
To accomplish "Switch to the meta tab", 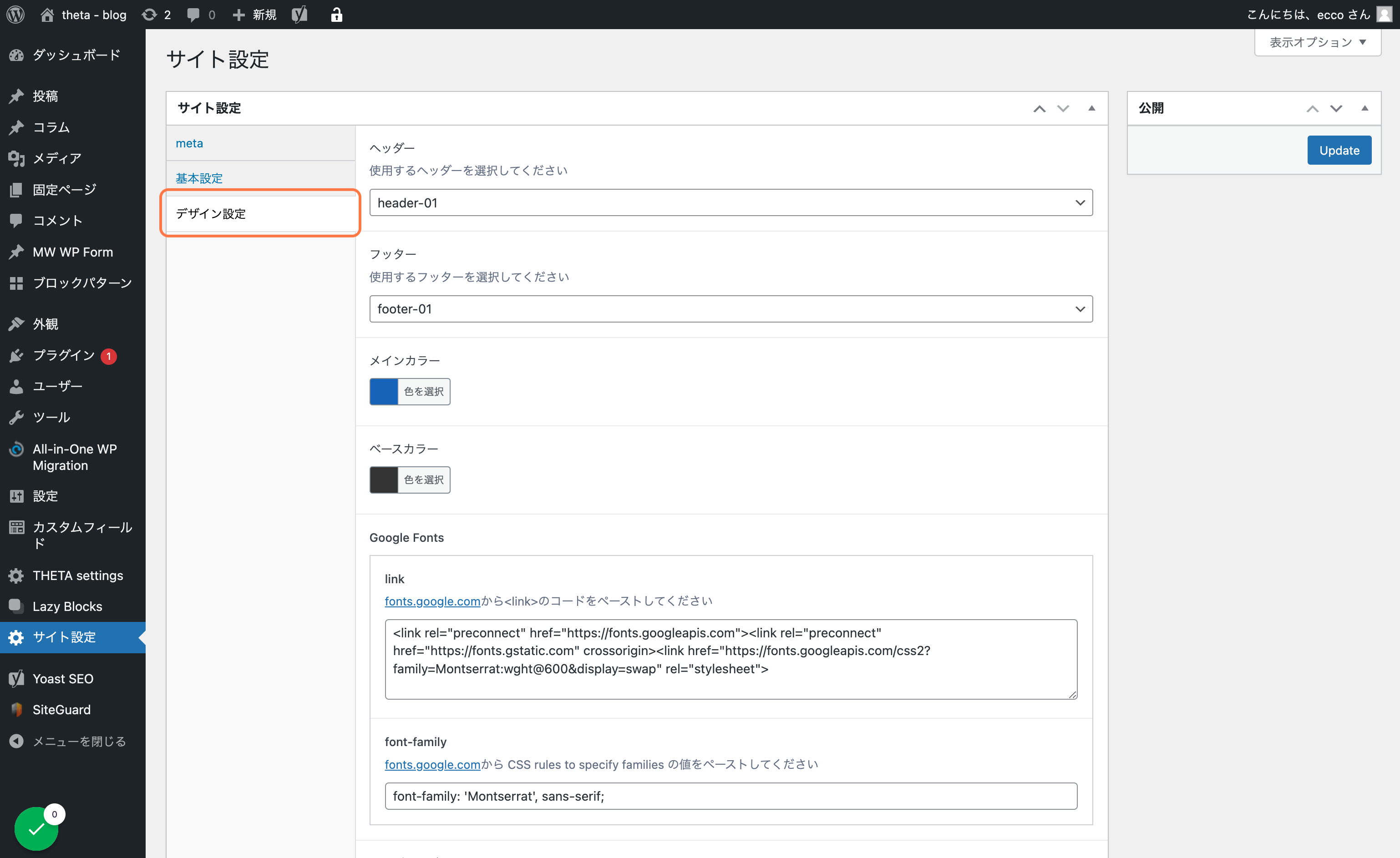I will [x=189, y=143].
